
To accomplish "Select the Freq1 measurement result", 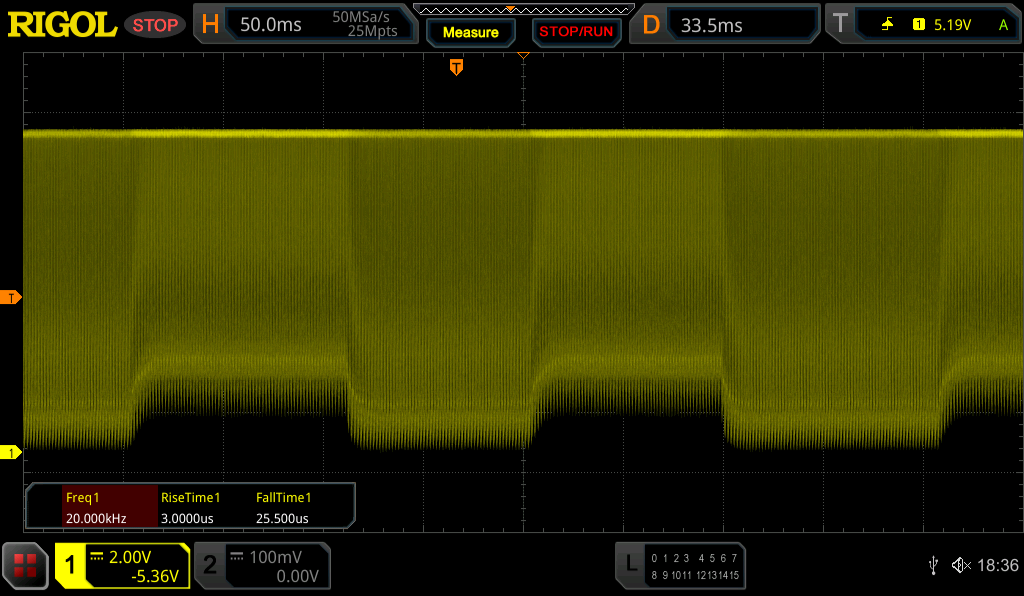I will 96,507.
